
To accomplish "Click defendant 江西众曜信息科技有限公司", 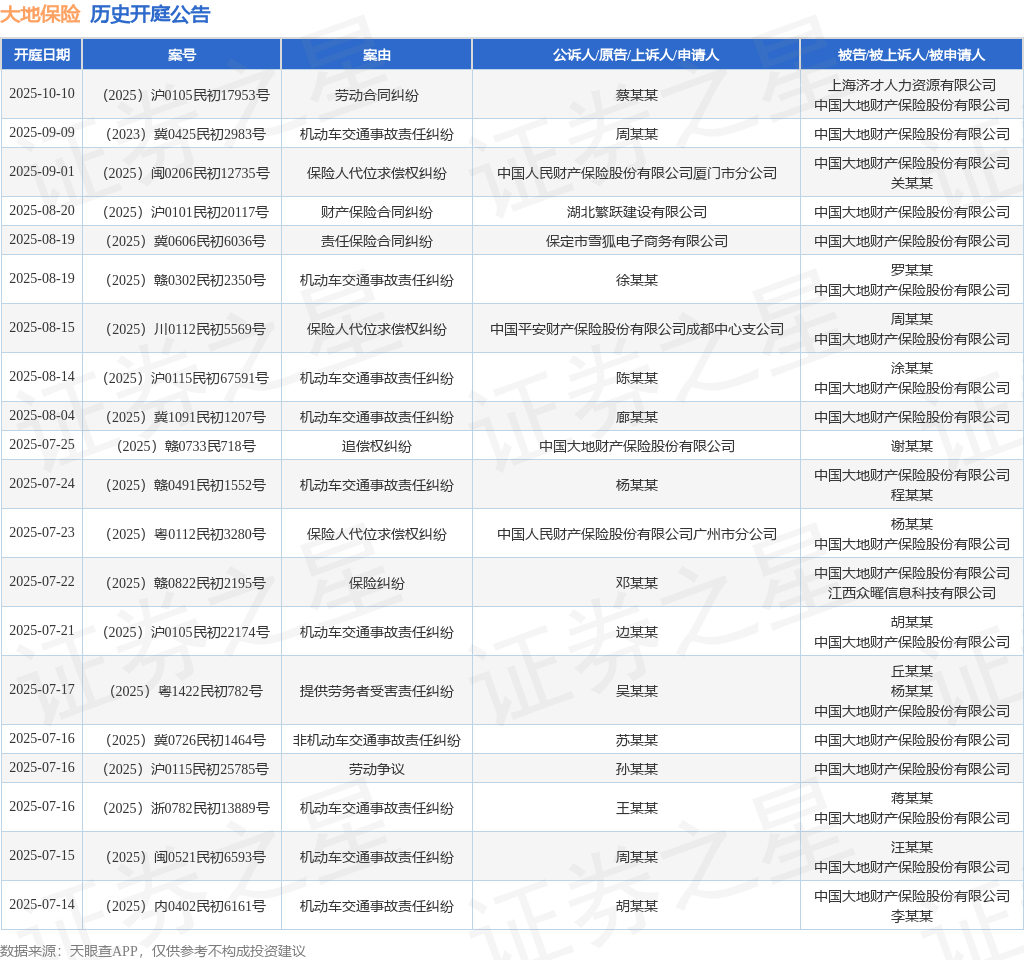I will 912,594.
